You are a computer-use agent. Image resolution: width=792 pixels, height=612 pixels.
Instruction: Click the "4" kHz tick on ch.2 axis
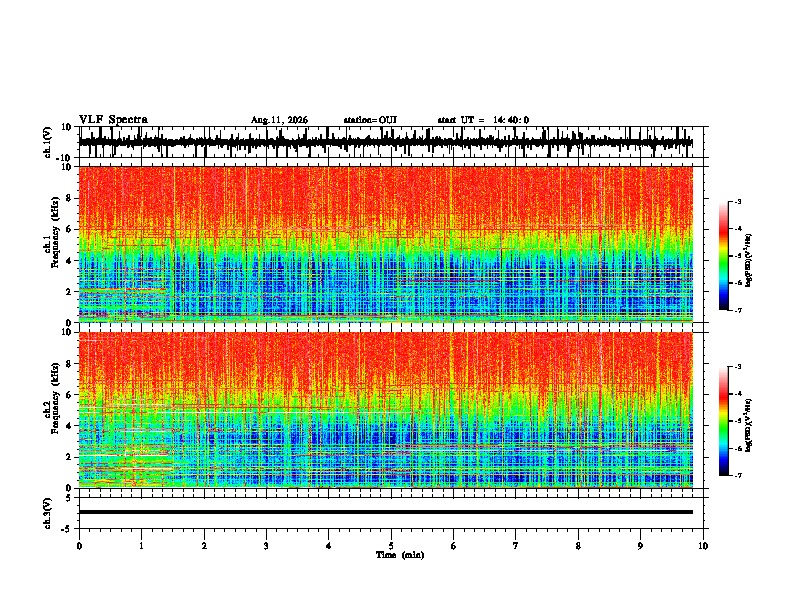pyautogui.click(x=69, y=426)
